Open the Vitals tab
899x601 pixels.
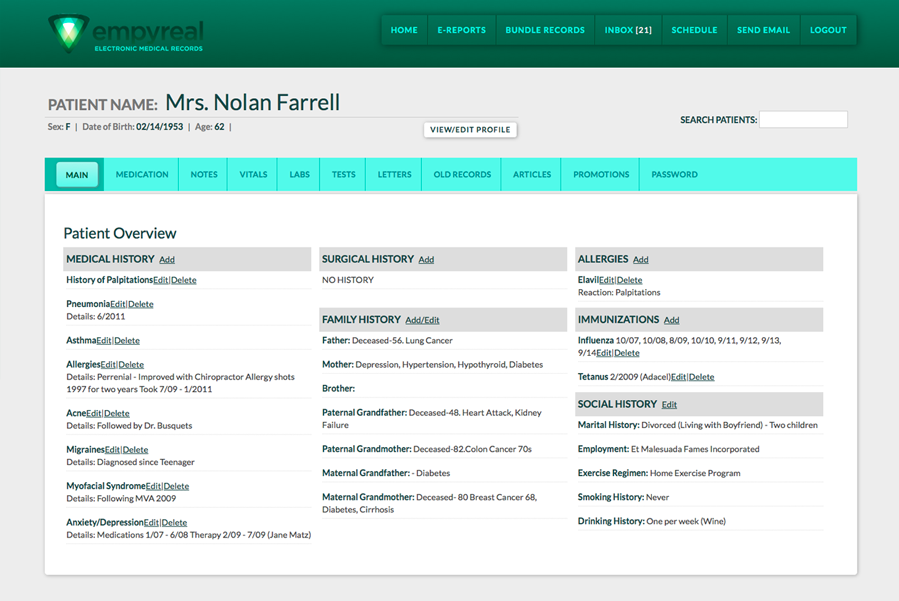[x=253, y=174]
